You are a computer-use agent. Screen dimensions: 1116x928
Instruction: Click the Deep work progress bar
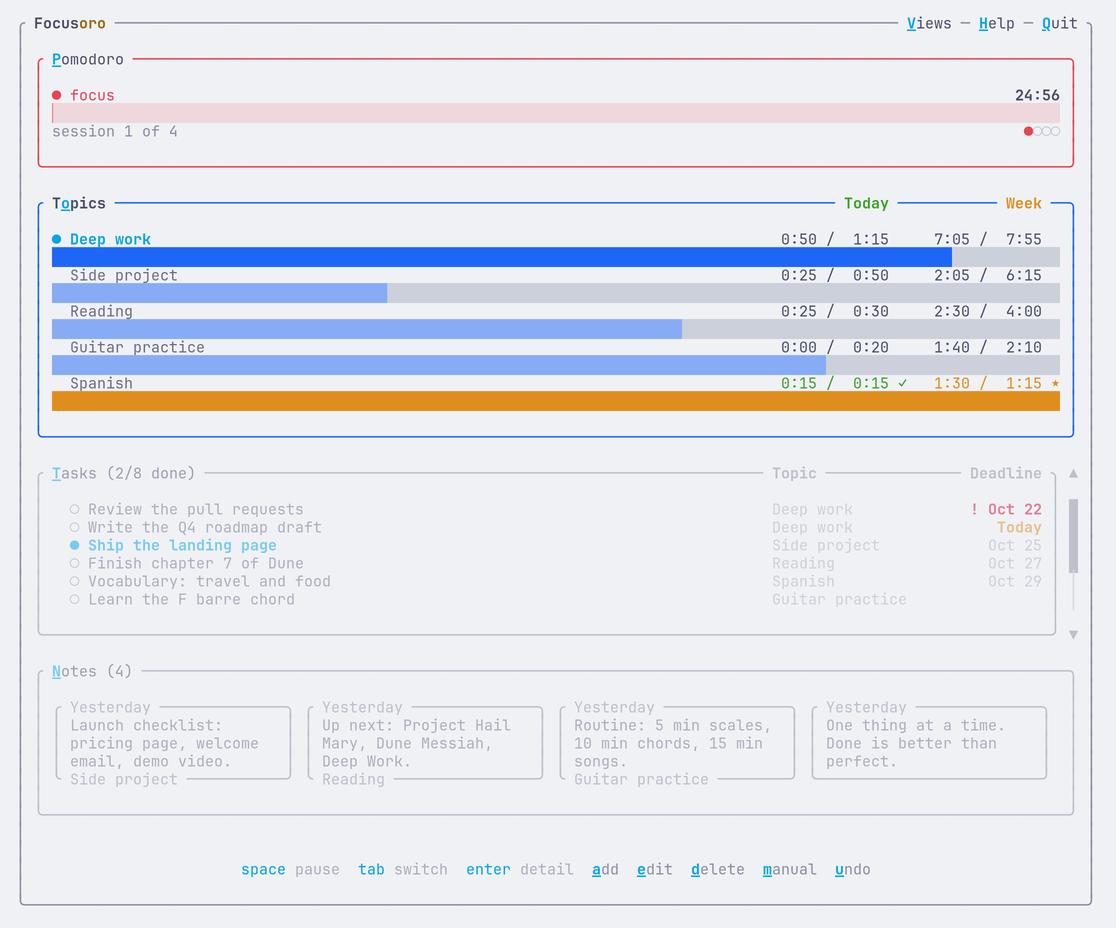point(556,257)
